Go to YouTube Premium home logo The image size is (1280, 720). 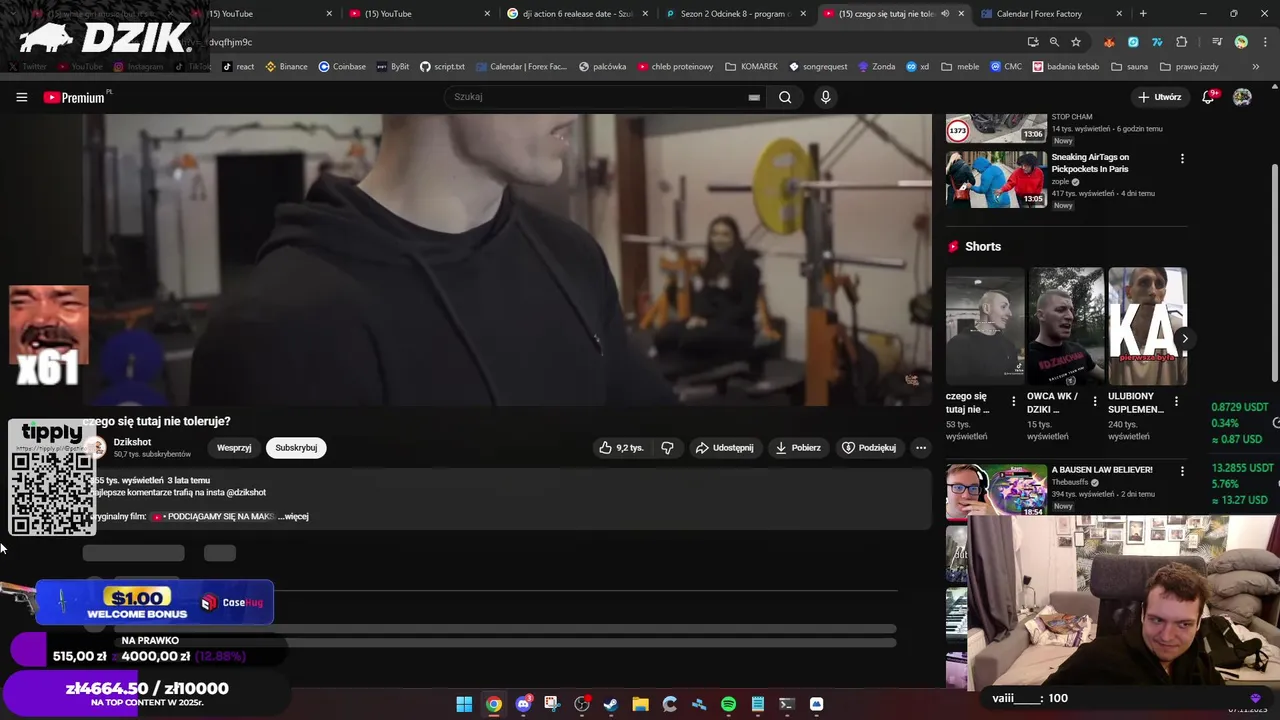(x=74, y=97)
